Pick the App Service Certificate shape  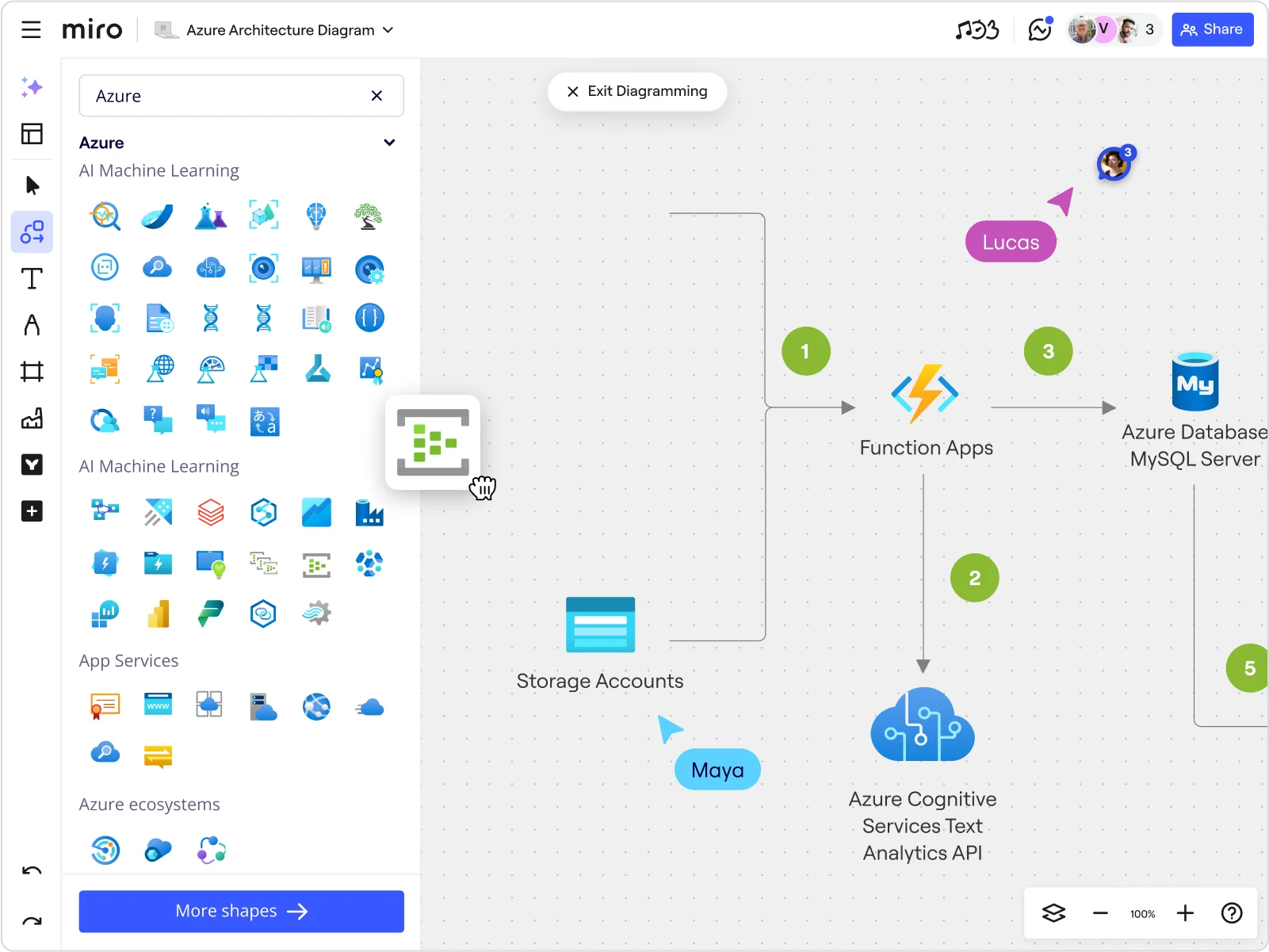(x=105, y=705)
